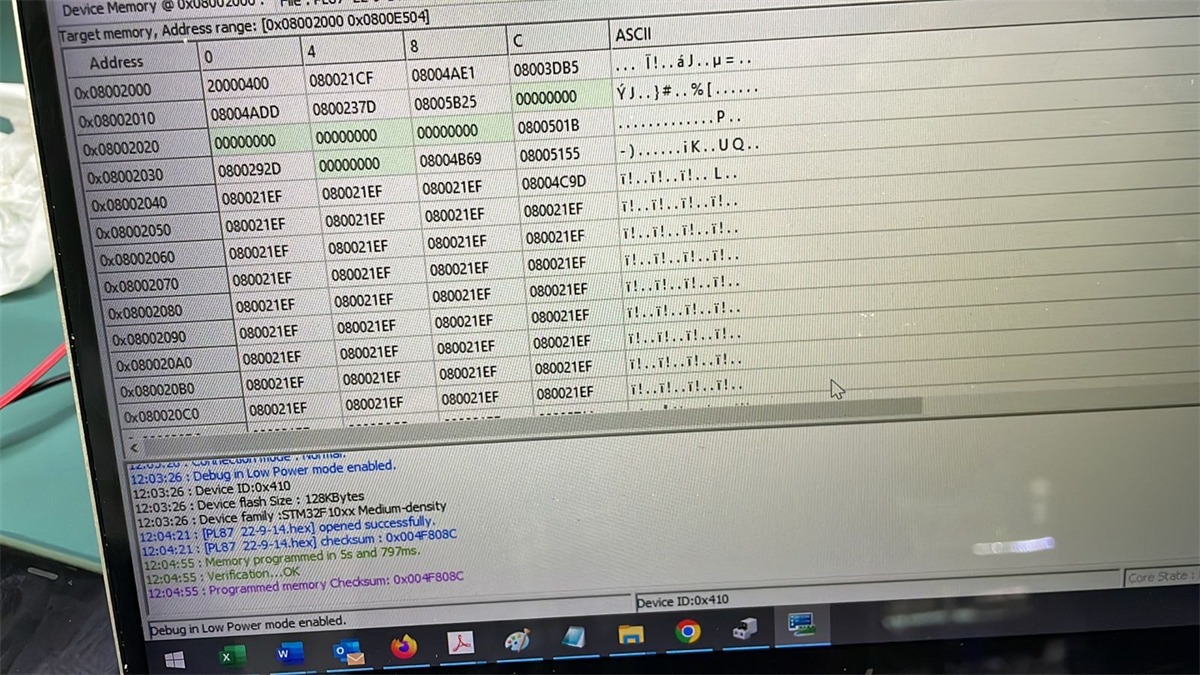This screenshot has width=1200, height=675.
Task: Open the USB device app in taskbar
Action: pyautogui.click(x=745, y=628)
